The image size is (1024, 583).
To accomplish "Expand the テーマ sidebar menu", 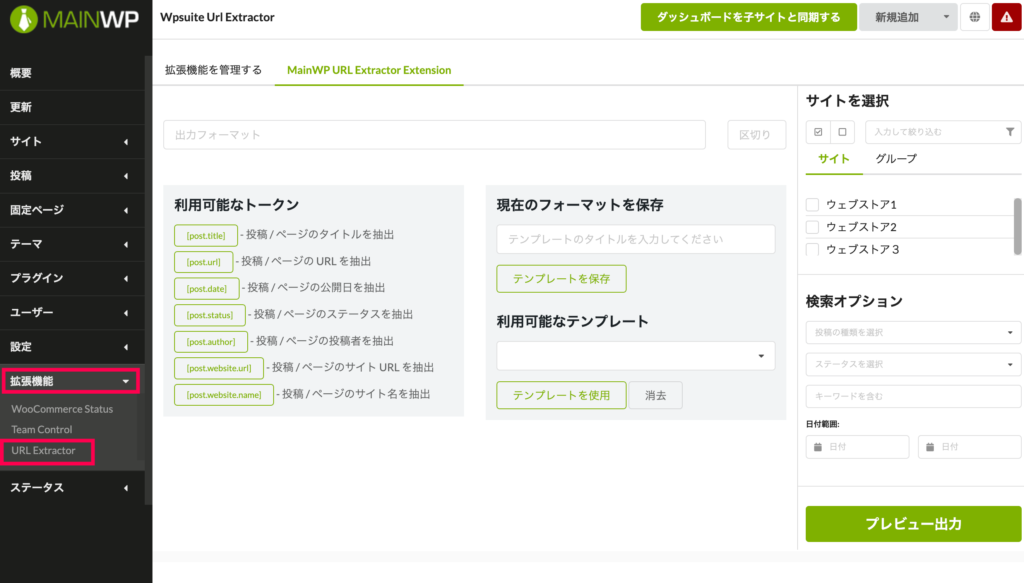I will 72,244.
